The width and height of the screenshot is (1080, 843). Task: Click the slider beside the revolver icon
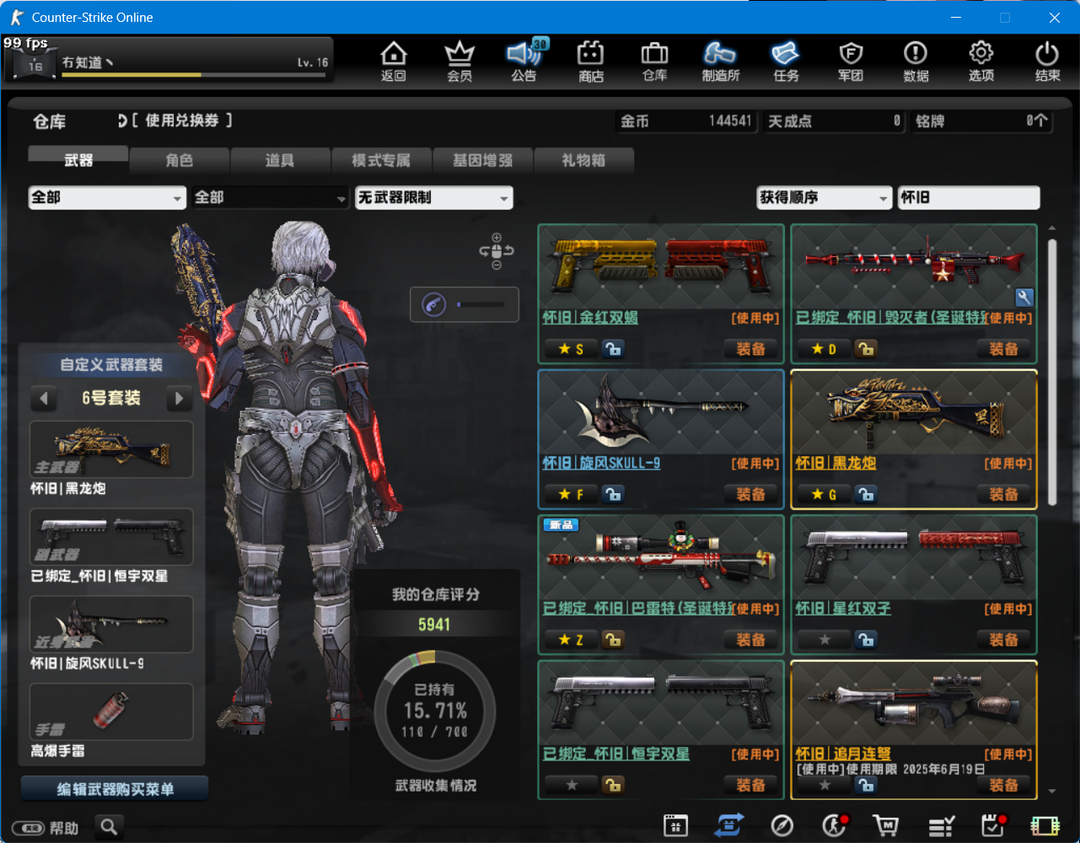click(x=481, y=304)
